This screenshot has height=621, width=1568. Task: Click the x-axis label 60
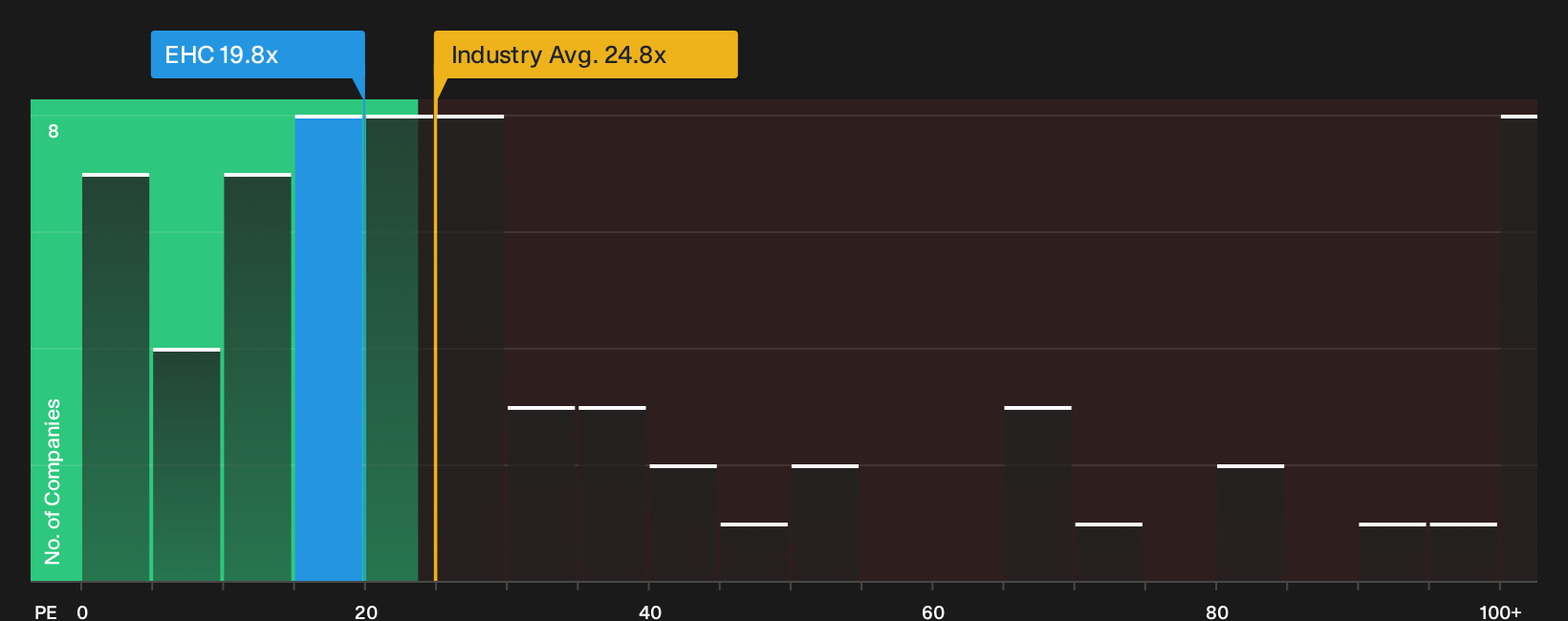pos(933,612)
